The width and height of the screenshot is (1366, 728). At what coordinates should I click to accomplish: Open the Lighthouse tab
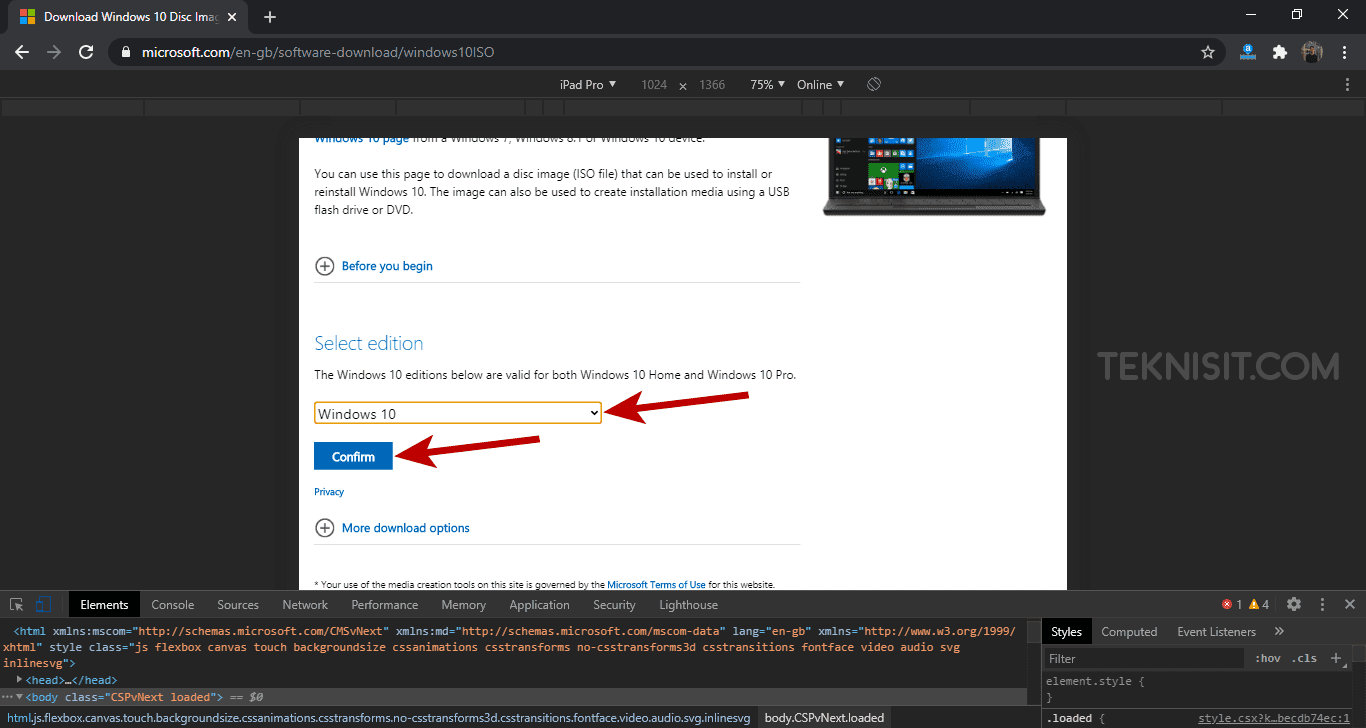pos(689,604)
